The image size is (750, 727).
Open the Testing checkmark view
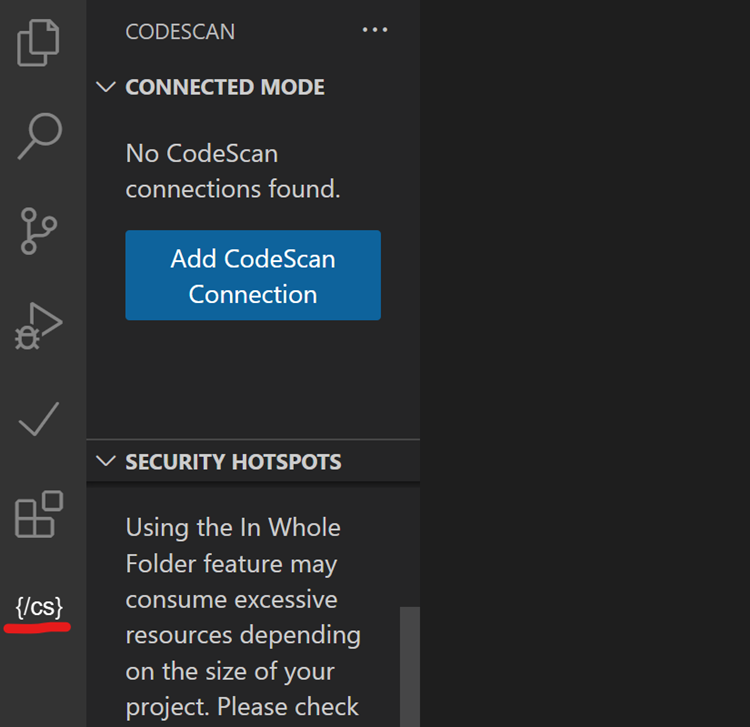click(x=39, y=419)
